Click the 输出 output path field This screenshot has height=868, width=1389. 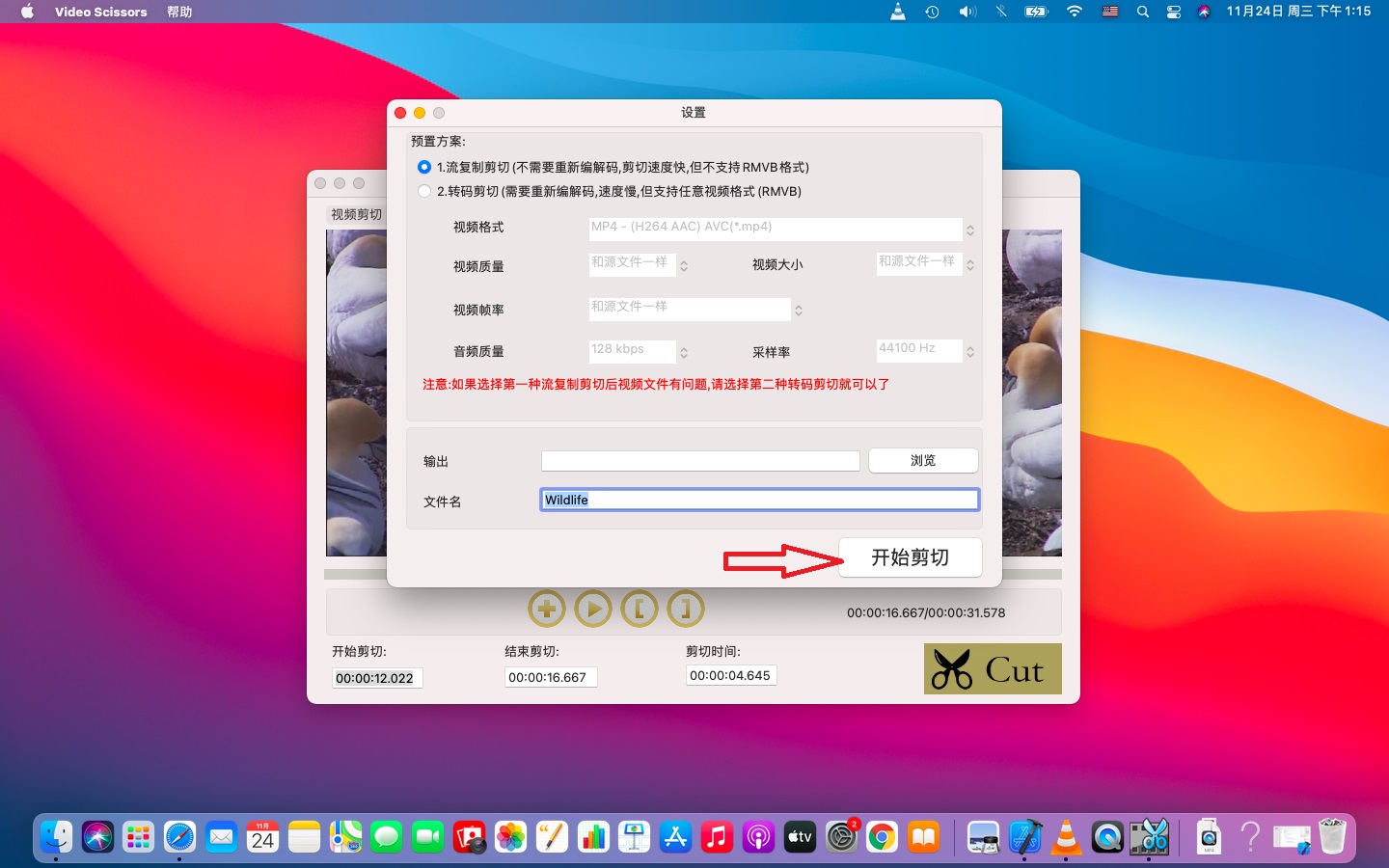[700, 461]
